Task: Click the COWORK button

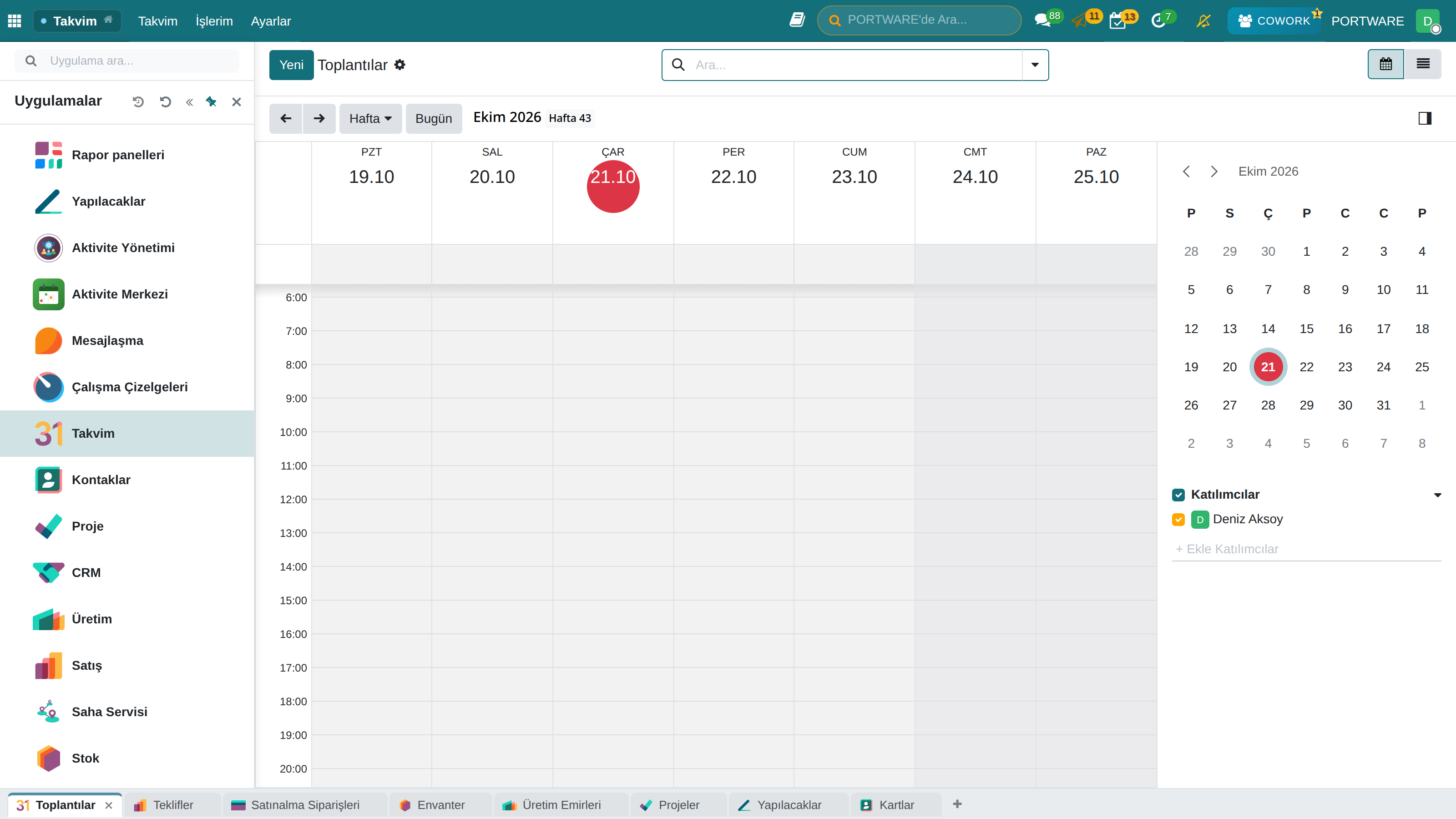Action: coord(1274,21)
